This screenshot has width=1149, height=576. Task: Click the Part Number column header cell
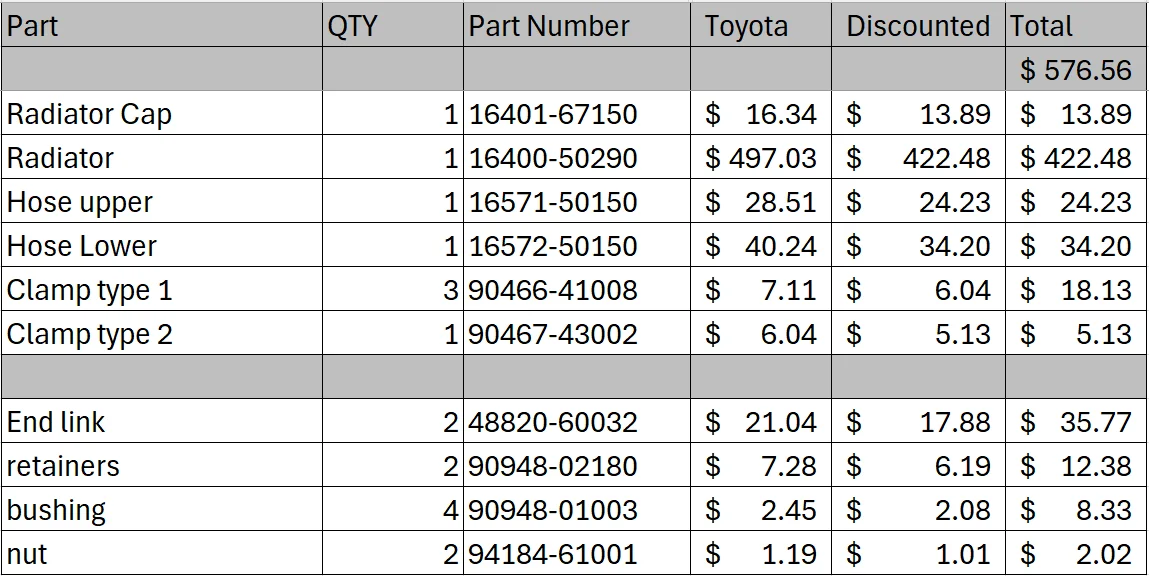[577, 26]
